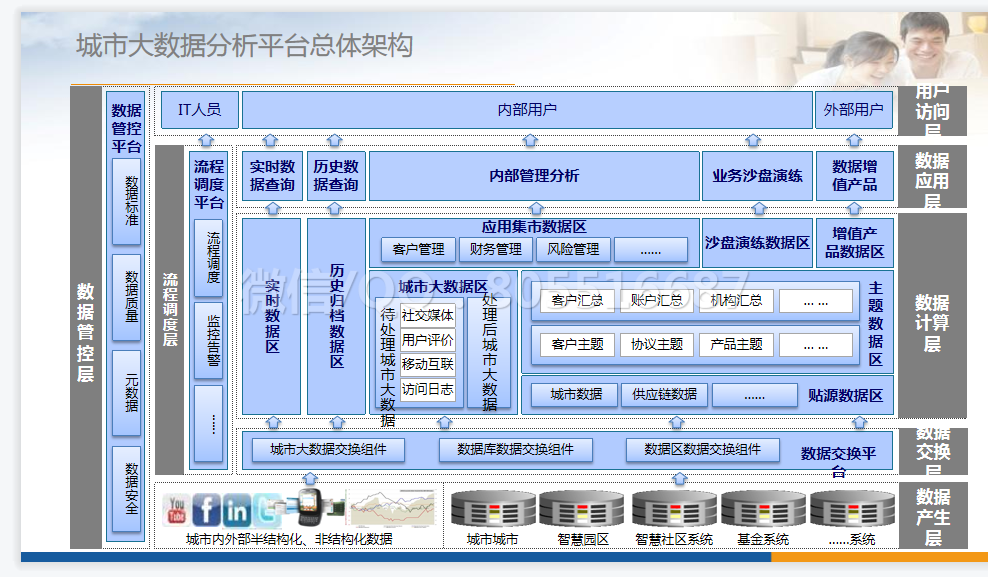
Task: Click the 移动互联 item
Action: tap(427, 365)
